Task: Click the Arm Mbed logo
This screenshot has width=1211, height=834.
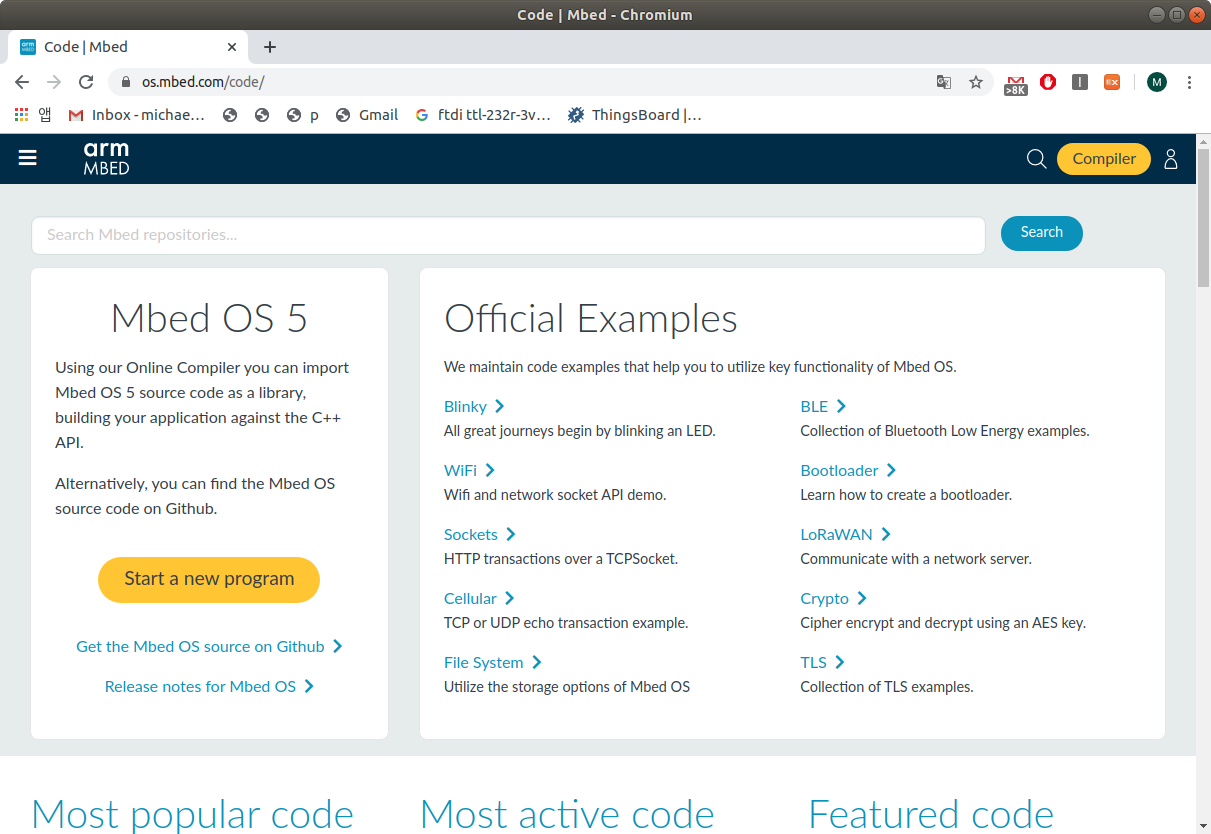Action: [x=106, y=158]
